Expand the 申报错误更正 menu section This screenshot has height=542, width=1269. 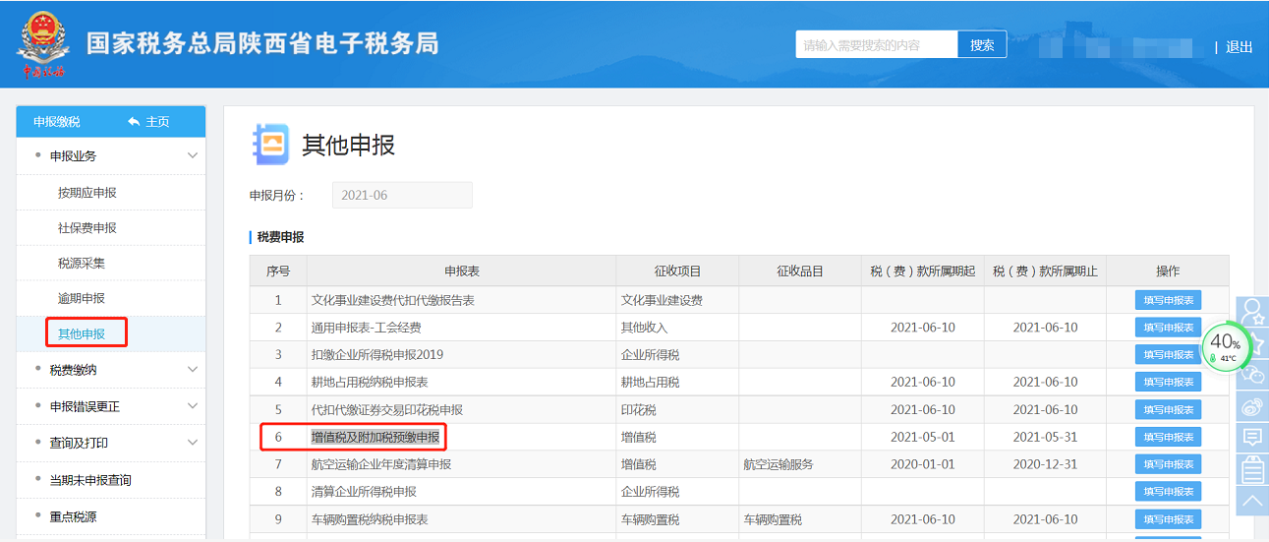pos(192,406)
